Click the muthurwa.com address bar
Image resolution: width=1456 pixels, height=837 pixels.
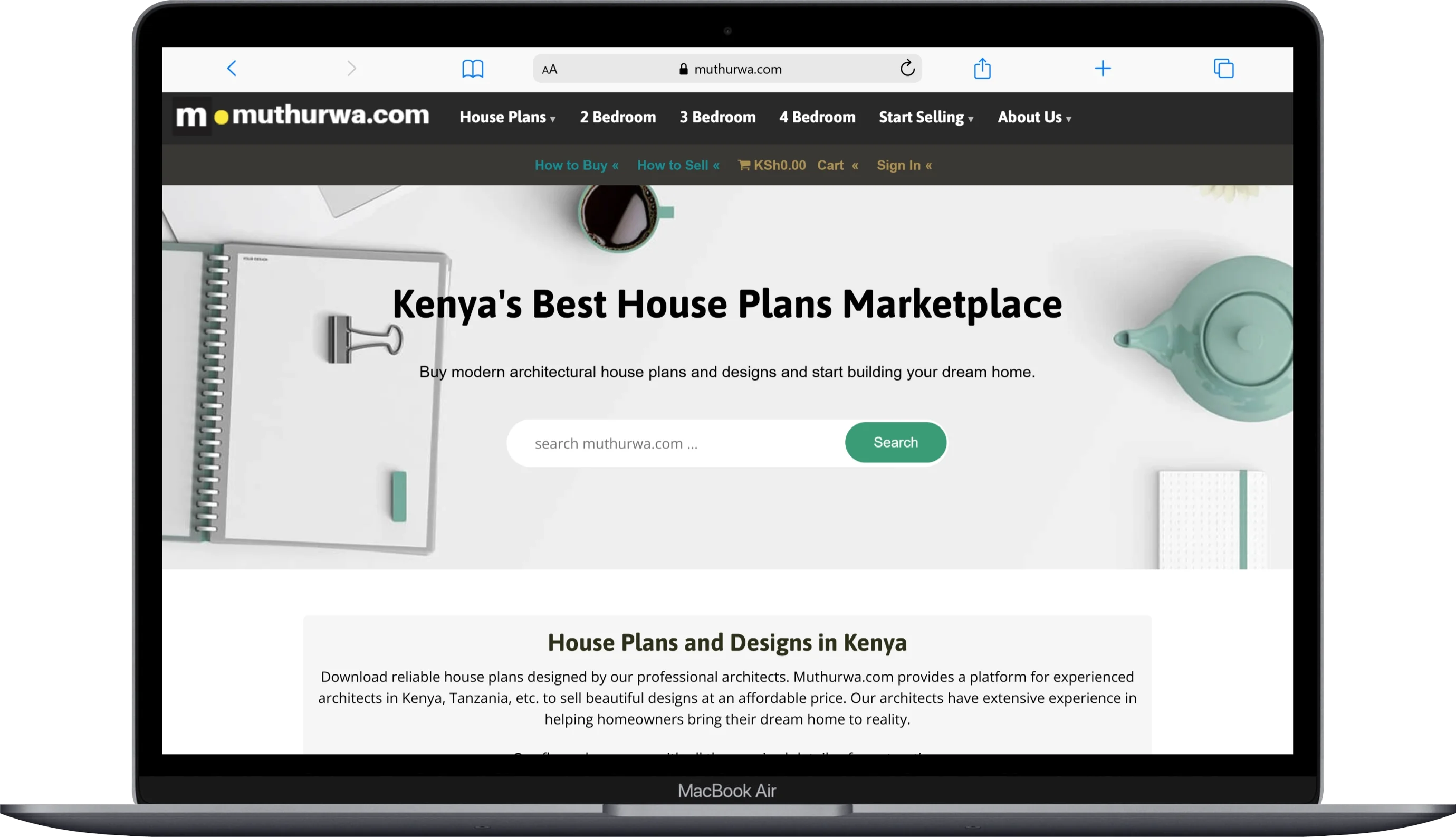[x=727, y=69]
